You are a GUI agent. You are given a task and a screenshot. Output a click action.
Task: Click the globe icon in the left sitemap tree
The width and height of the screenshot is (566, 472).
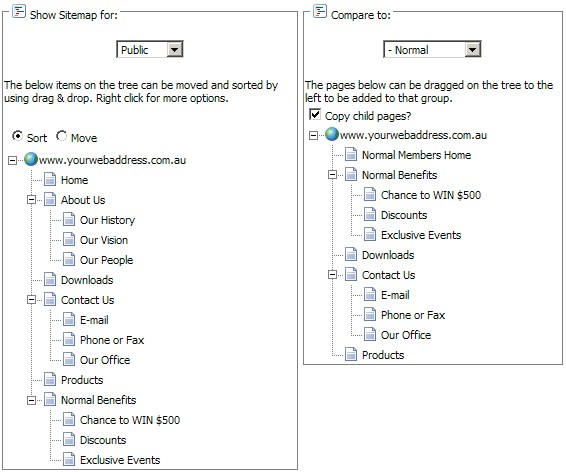click(31, 159)
